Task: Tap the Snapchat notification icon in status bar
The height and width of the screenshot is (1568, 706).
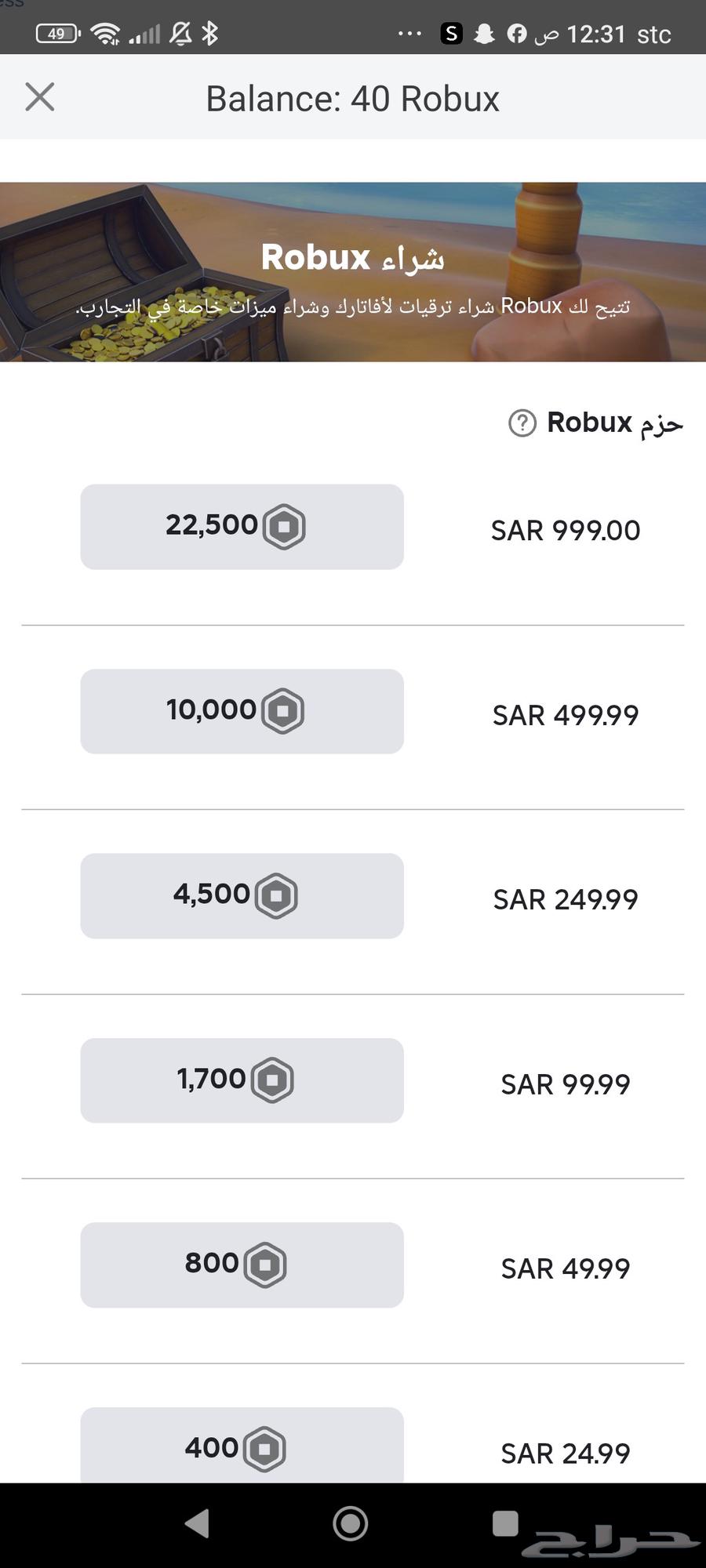Action: (484, 34)
